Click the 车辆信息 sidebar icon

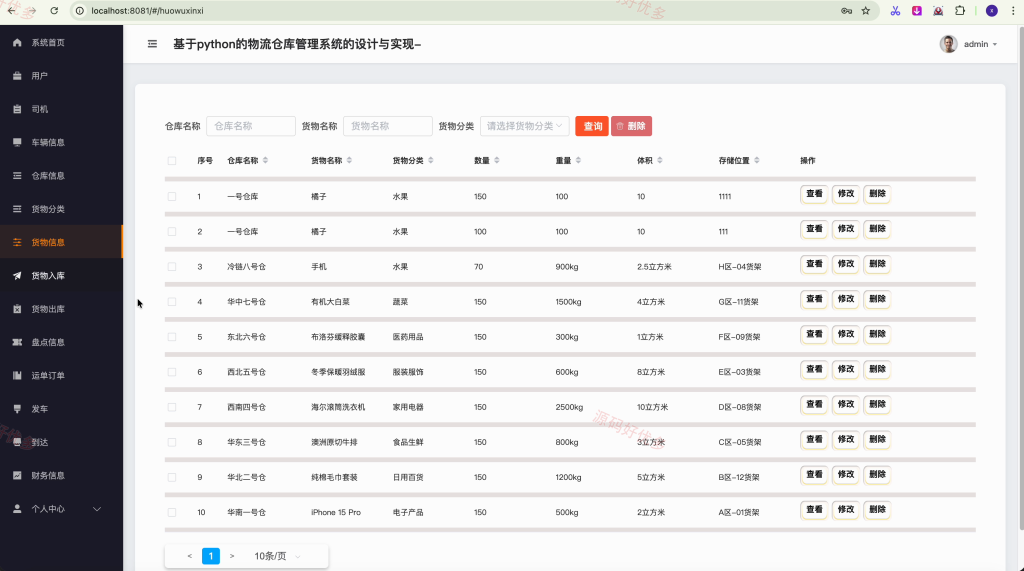click(17, 142)
